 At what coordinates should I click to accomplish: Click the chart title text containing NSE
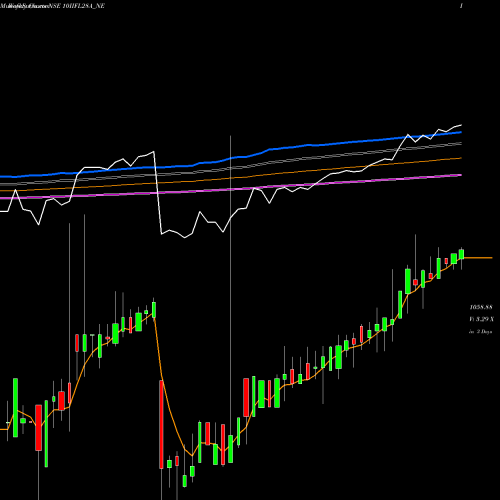click(53, 6)
